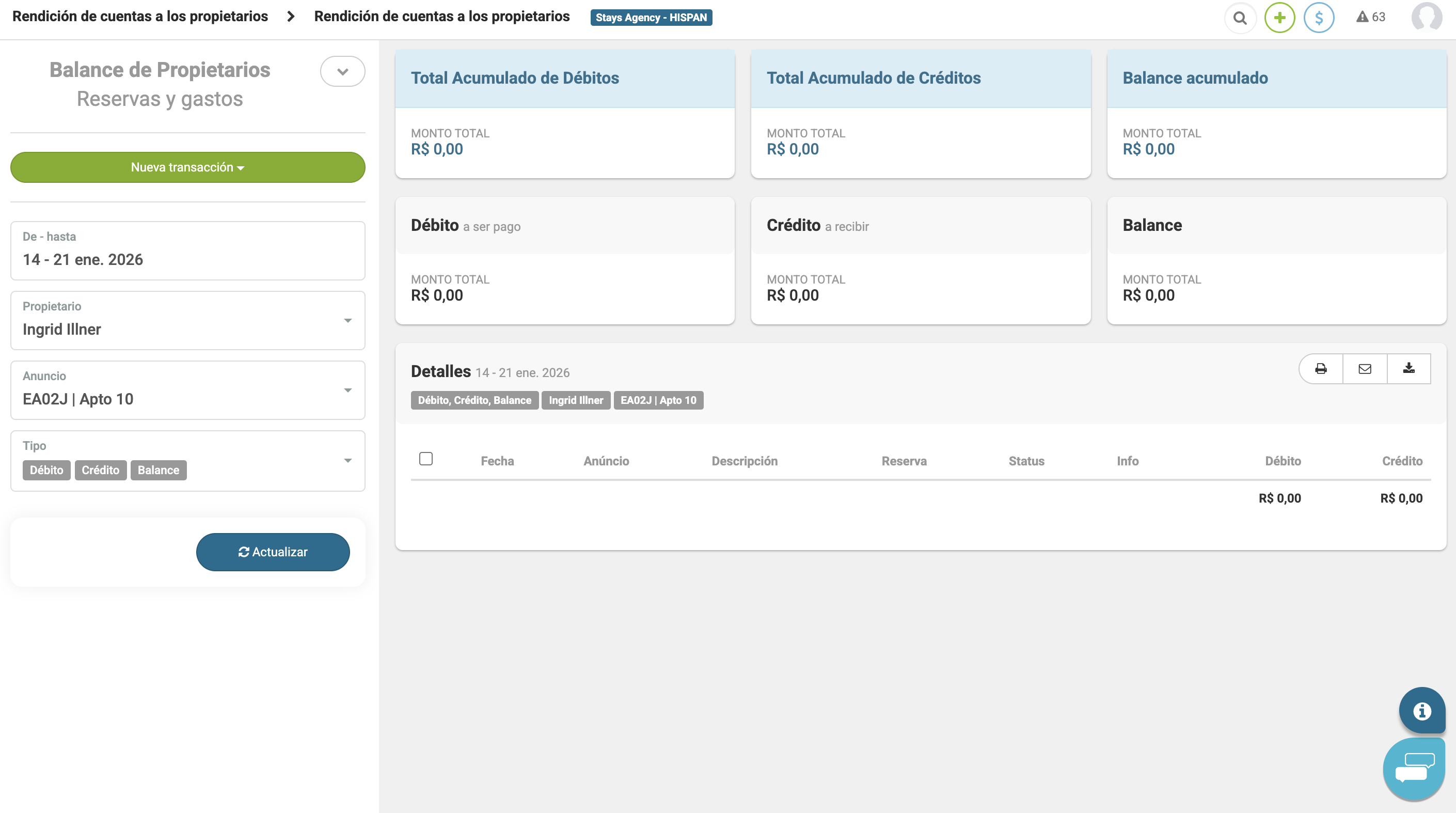Open Nueva transacción menu

[187, 167]
